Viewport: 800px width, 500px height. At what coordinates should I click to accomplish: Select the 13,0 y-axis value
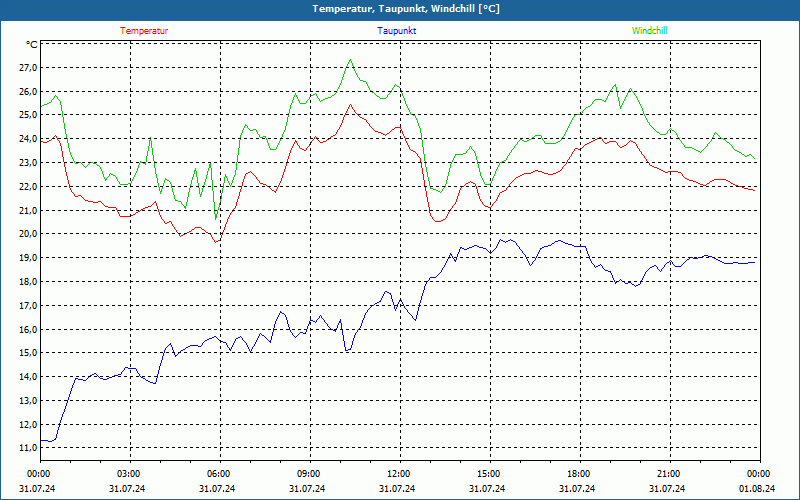click(28, 401)
